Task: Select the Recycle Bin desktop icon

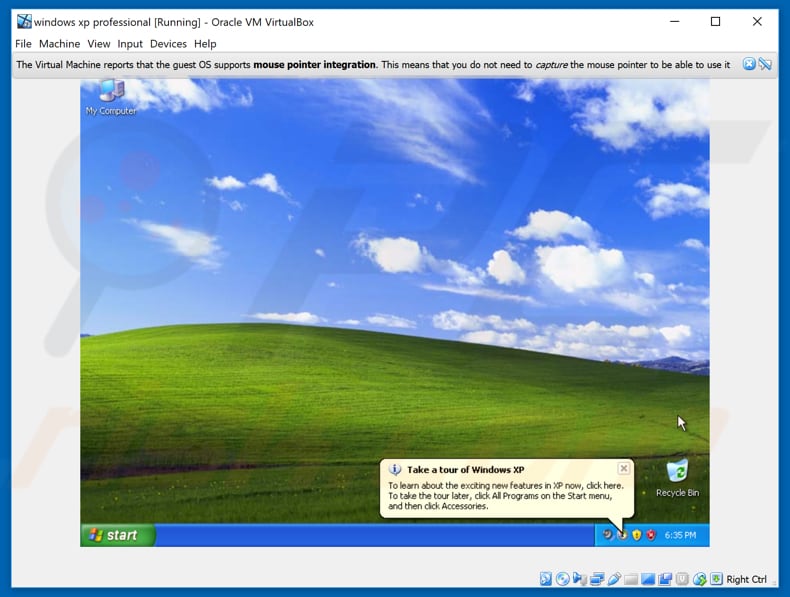Action: click(677, 478)
